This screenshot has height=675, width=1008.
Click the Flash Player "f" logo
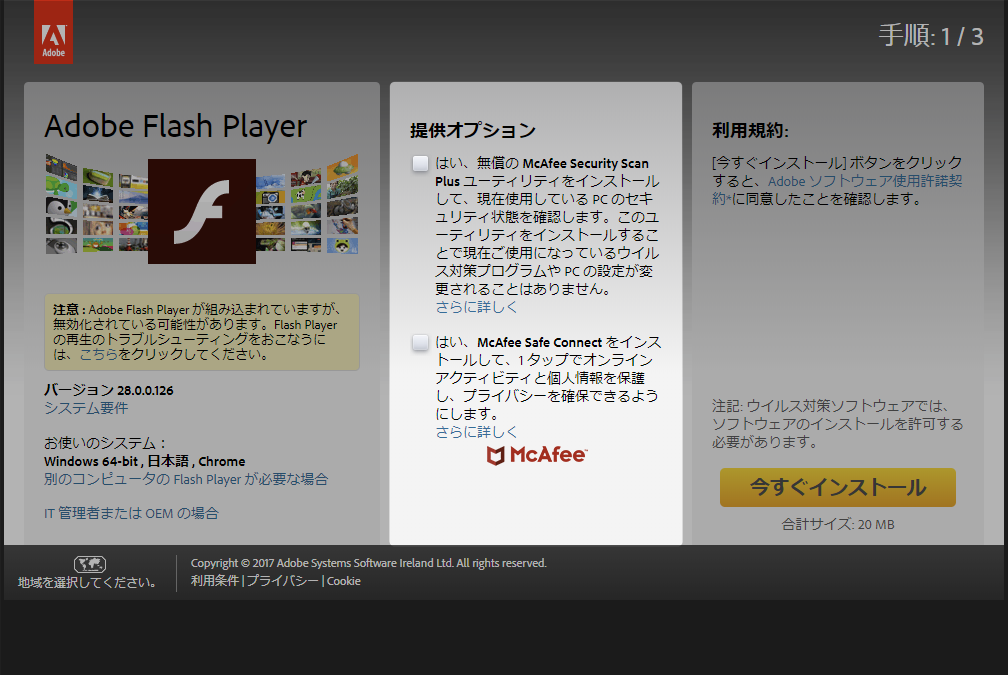click(x=202, y=211)
